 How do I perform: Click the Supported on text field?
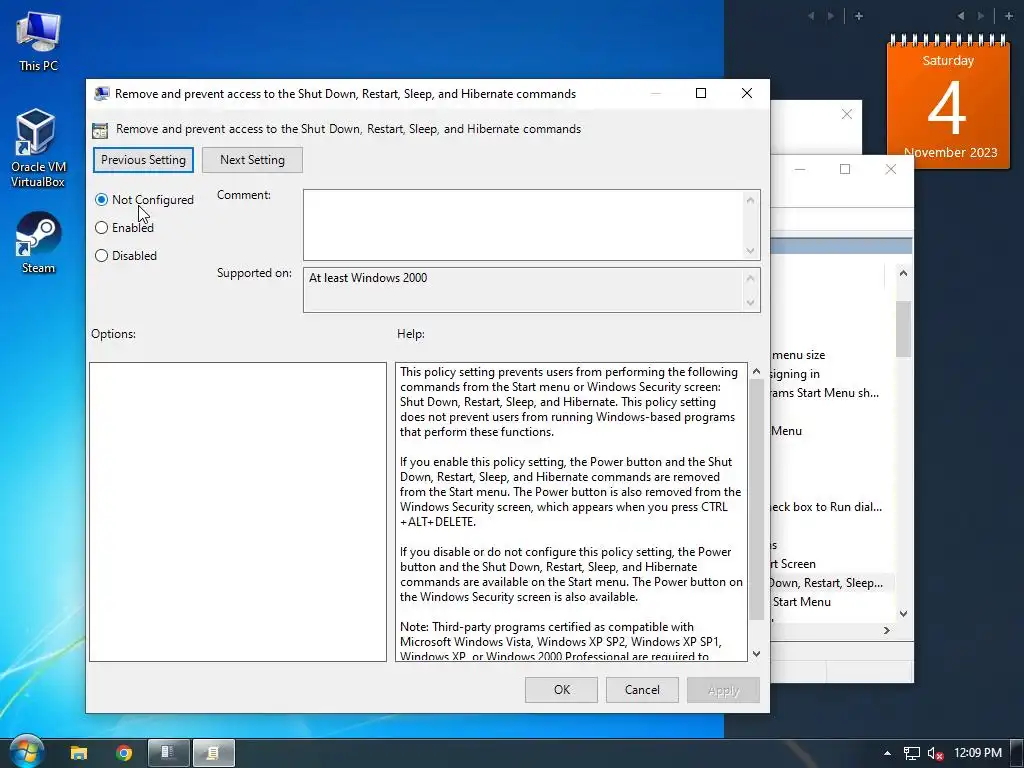coord(522,290)
